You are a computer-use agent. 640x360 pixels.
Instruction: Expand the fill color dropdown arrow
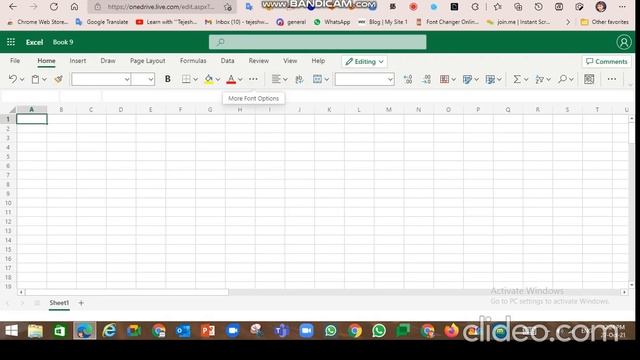click(218, 80)
